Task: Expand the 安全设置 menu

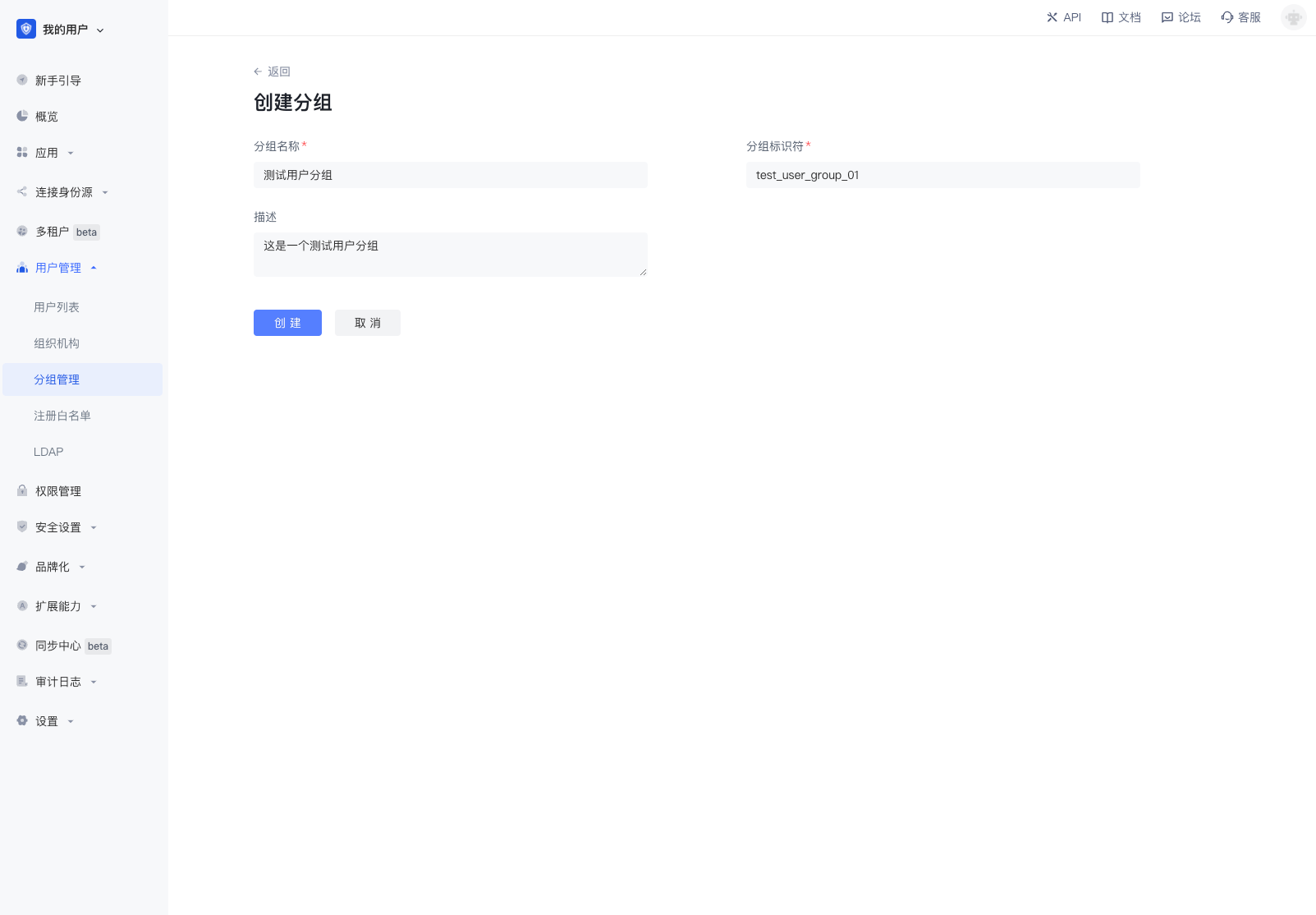Action: click(x=94, y=527)
